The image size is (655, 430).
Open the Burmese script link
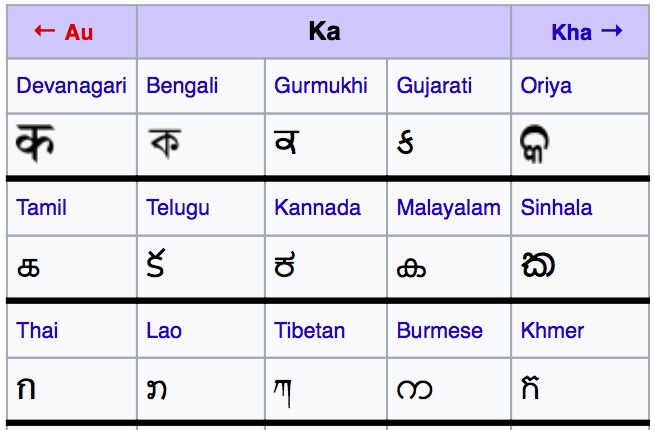pos(439,330)
